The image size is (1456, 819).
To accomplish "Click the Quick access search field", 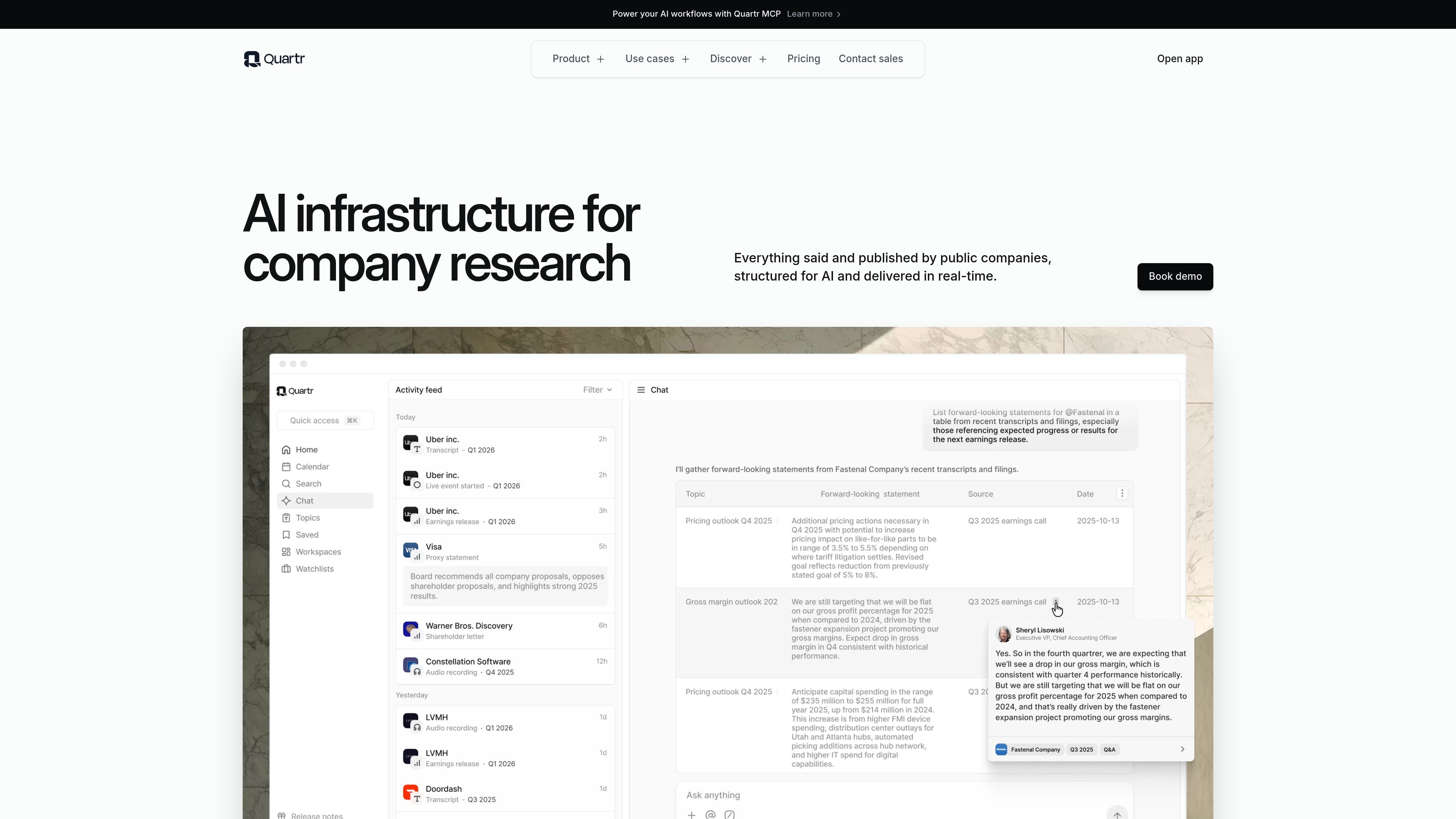I will pyautogui.click(x=325, y=420).
